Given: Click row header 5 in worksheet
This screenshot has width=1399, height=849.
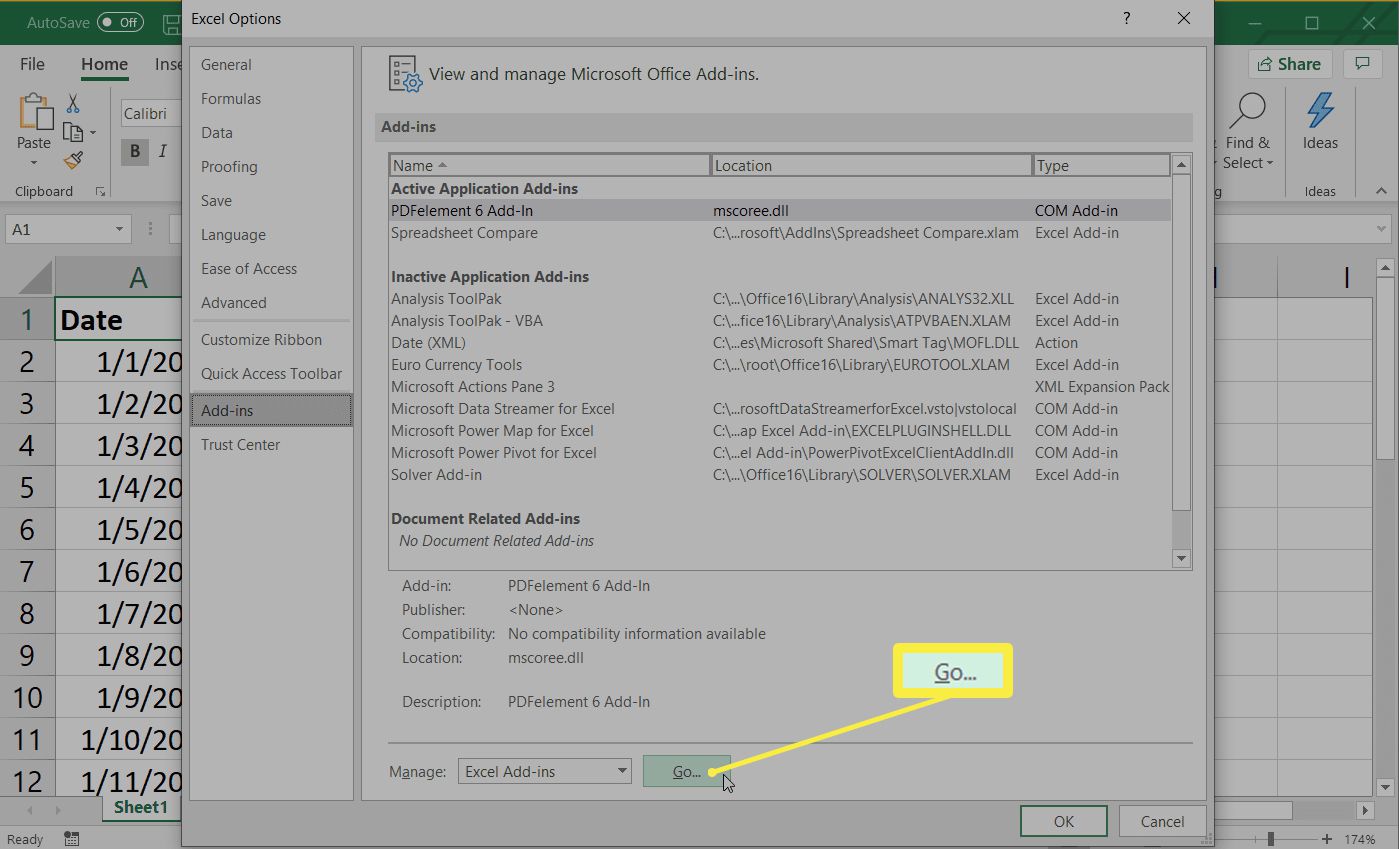Looking at the screenshot, I should point(26,487).
